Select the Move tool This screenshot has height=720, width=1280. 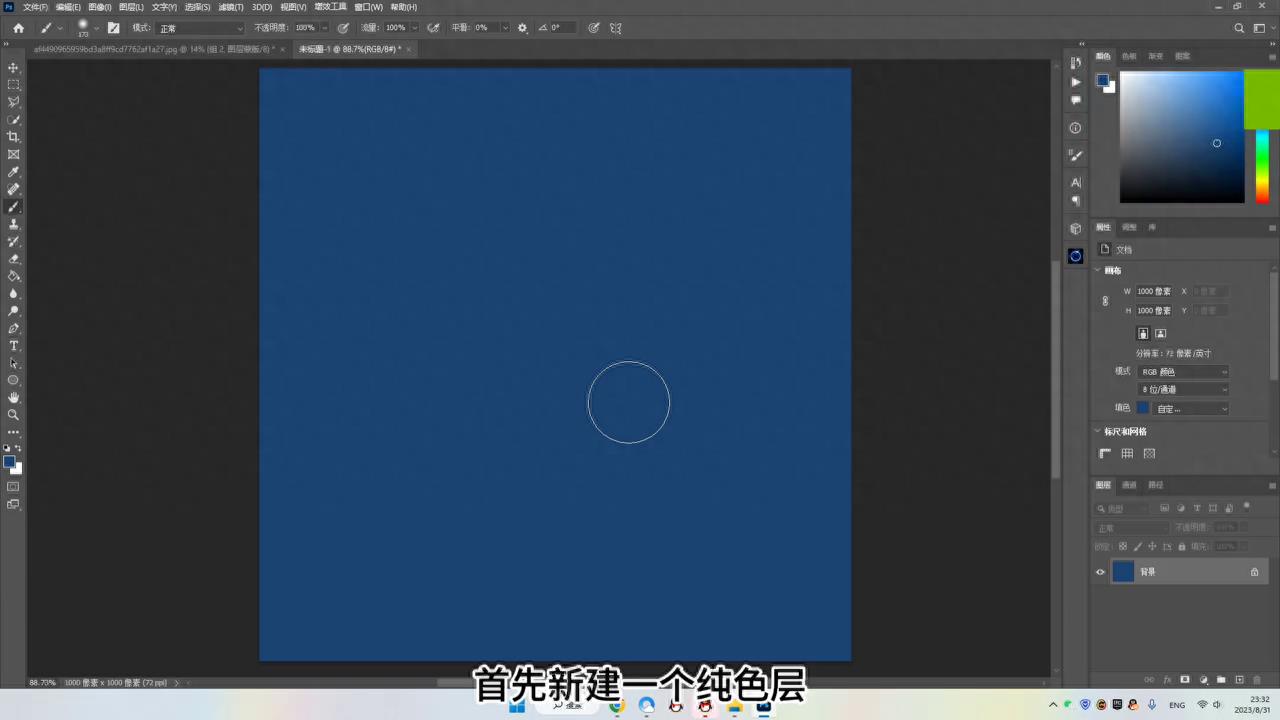click(x=14, y=67)
